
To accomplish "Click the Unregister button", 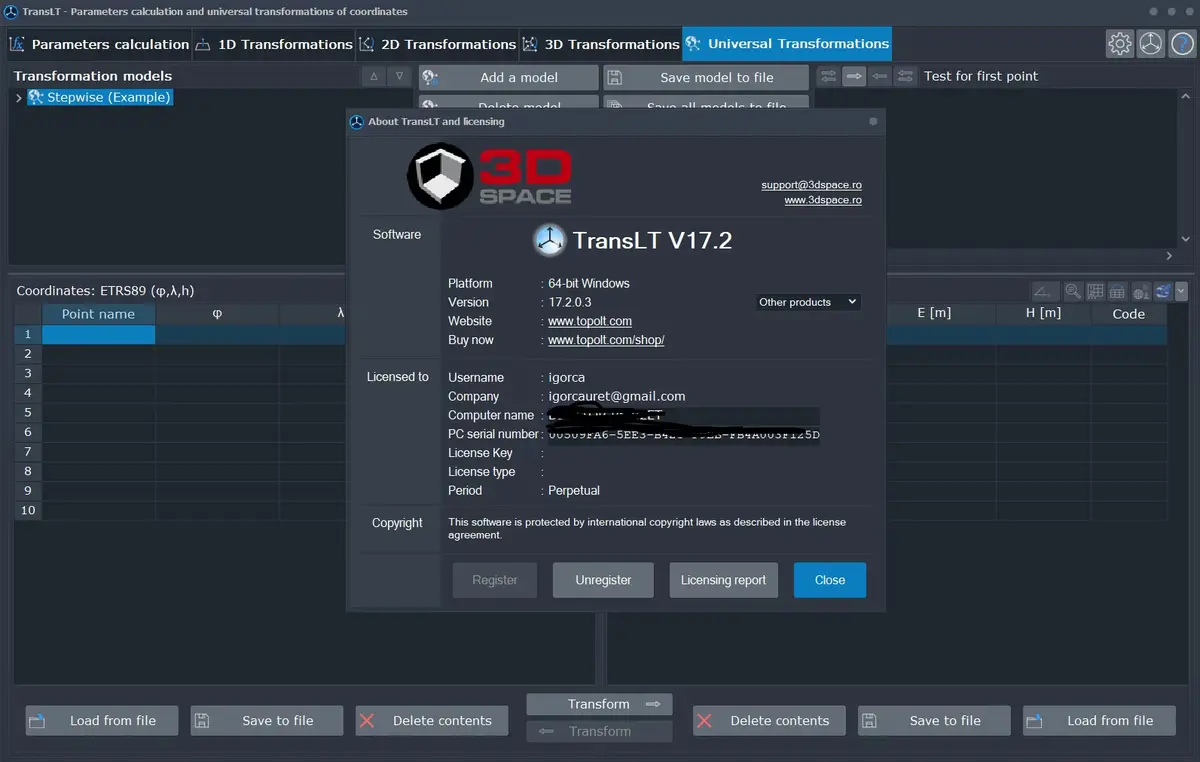I will point(603,580).
